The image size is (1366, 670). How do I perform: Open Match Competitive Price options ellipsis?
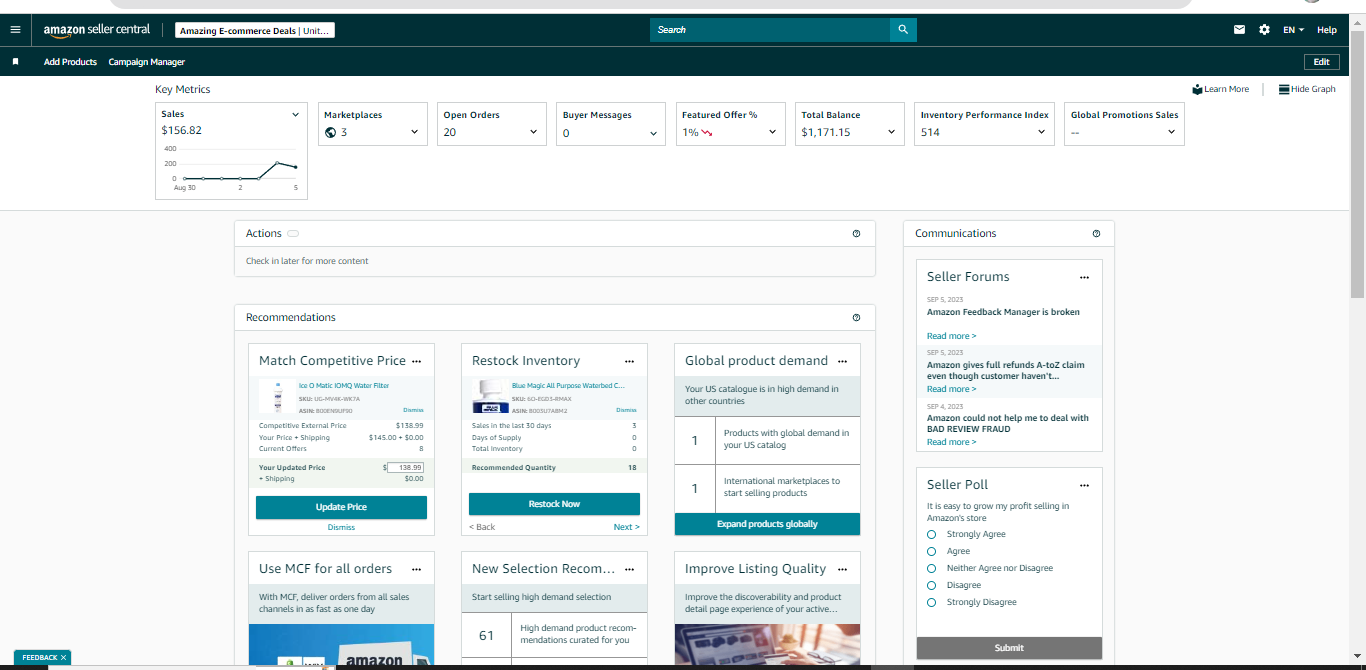click(417, 361)
